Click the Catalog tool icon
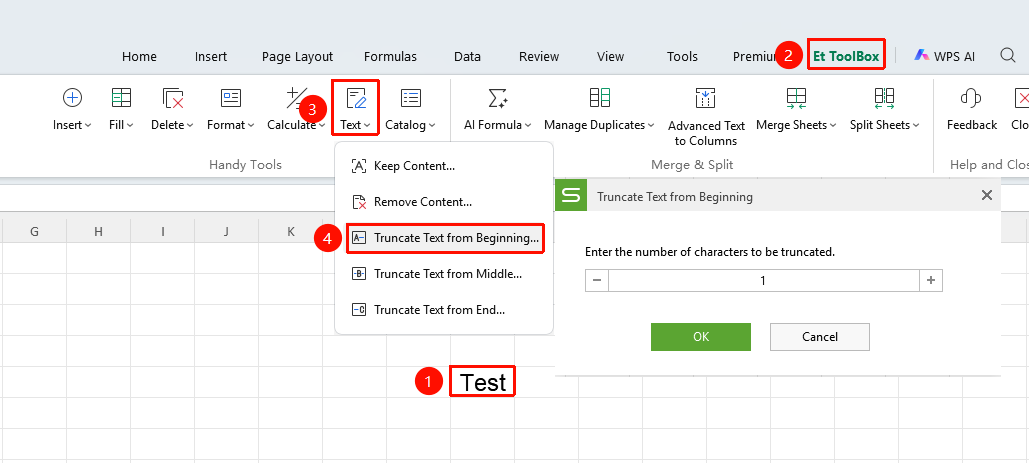Image resolution: width=1029 pixels, height=463 pixels. pos(411,98)
